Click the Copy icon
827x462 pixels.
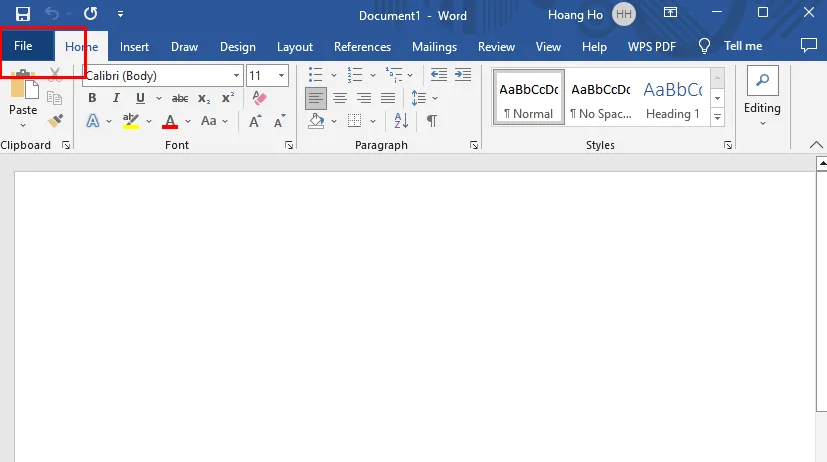pyautogui.click(x=54, y=98)
